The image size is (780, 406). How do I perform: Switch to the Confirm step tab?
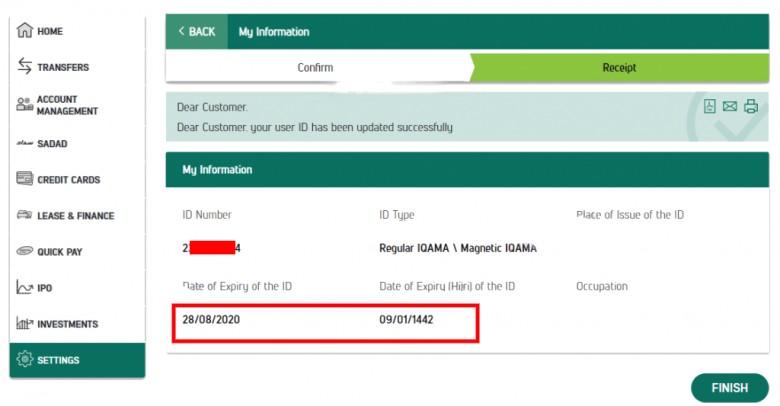(x=317, y=67)
